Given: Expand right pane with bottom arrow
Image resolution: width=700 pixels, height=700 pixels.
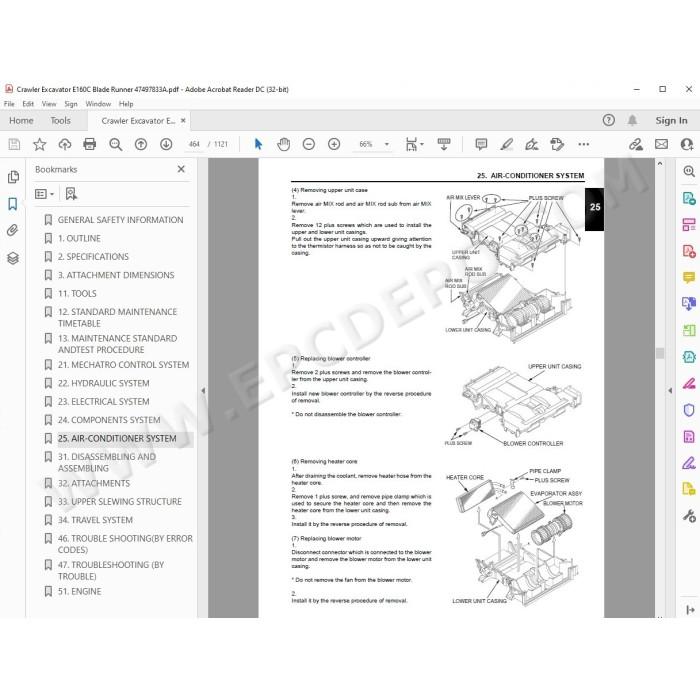Looking at the screenshot, I should [690, 609].
